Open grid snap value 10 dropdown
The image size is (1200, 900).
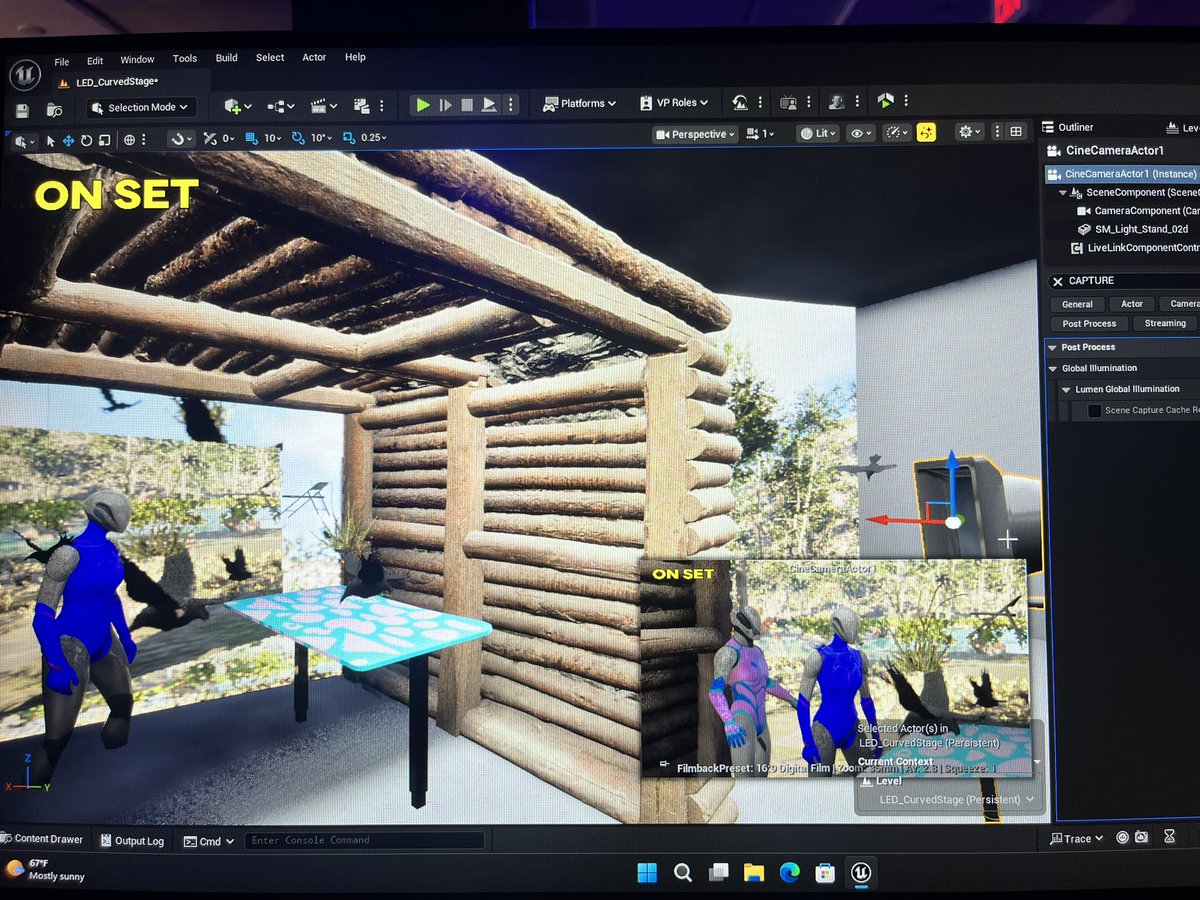272,138
